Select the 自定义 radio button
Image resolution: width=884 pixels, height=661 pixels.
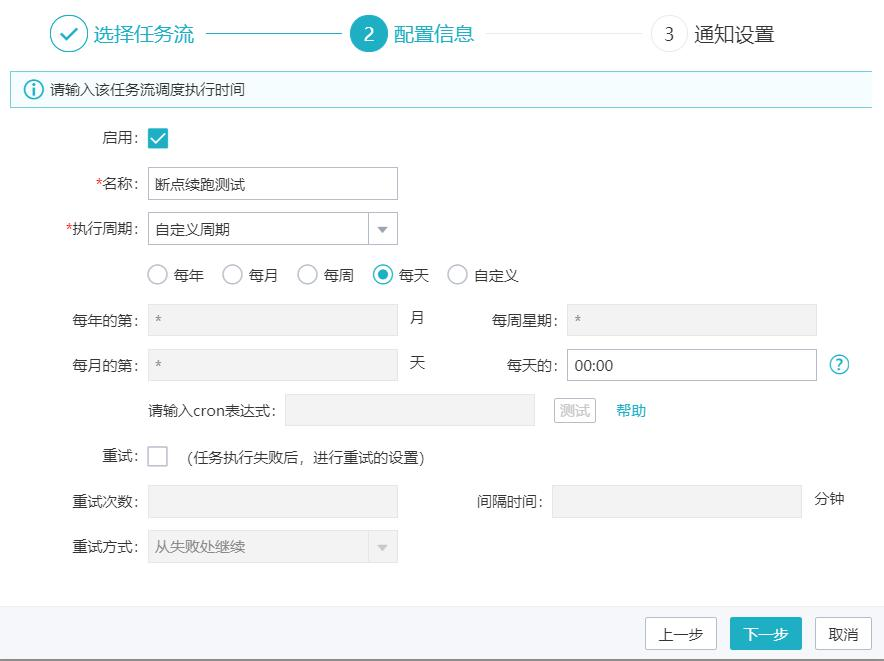point(458,275)
